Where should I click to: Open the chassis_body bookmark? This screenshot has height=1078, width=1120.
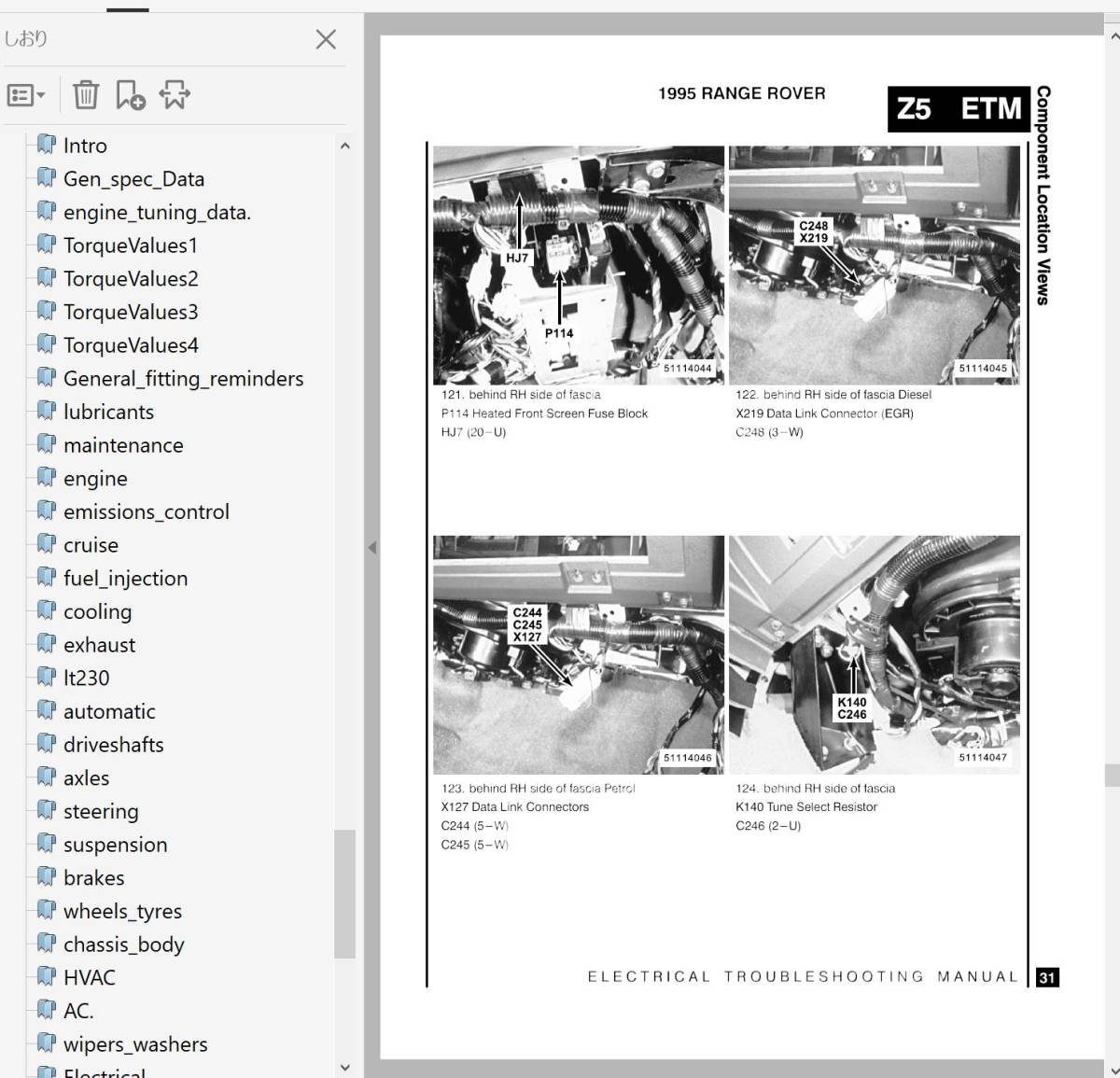[123, 945]
